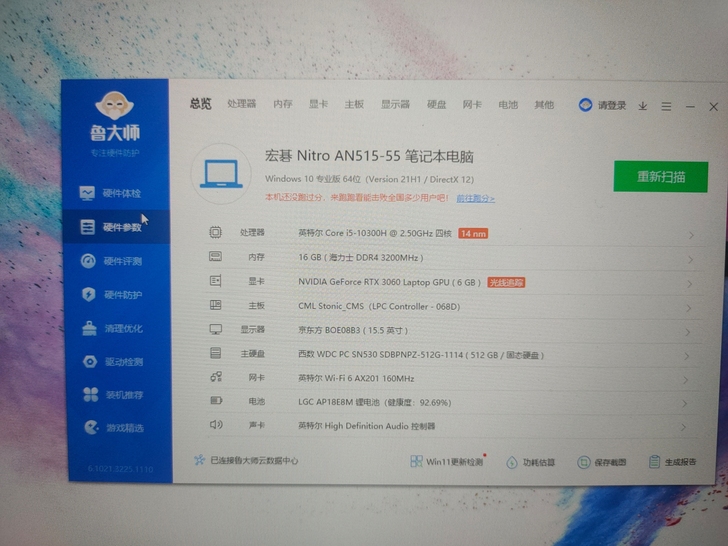Screen dimensions: 728x546
Task: Click the High Definition Audio text
Action: coord(366,426)
